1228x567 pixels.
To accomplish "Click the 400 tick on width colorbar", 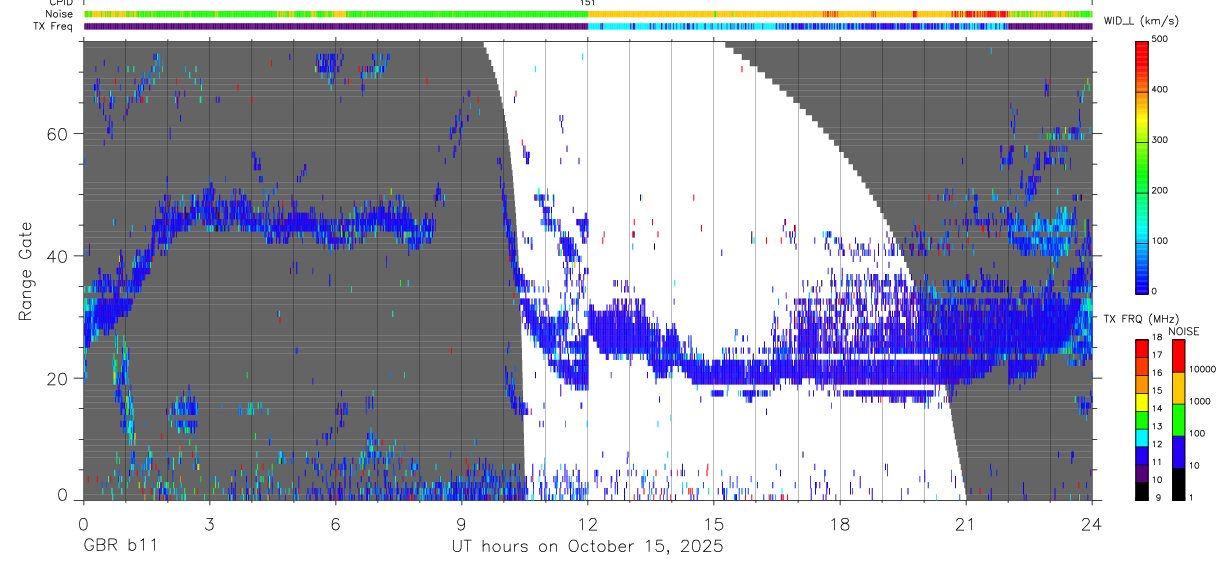I will (x=1161, y=90).
